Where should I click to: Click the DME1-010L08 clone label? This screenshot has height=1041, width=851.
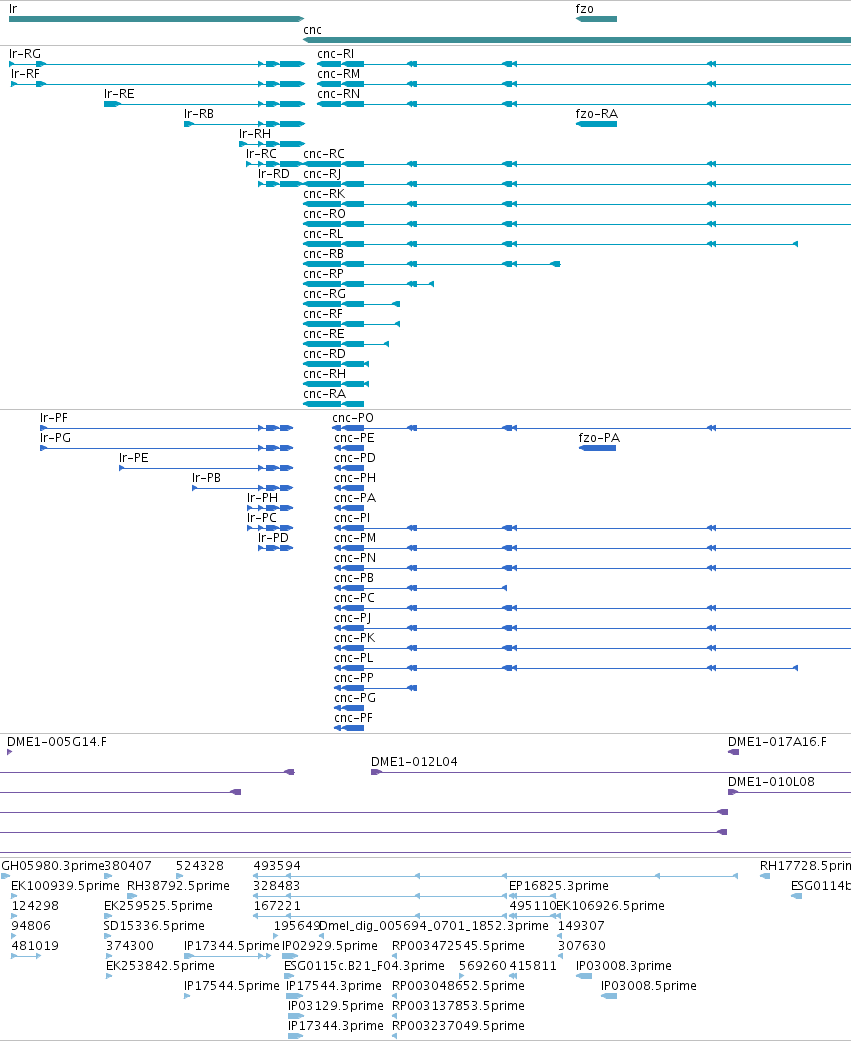coord(771,781)
